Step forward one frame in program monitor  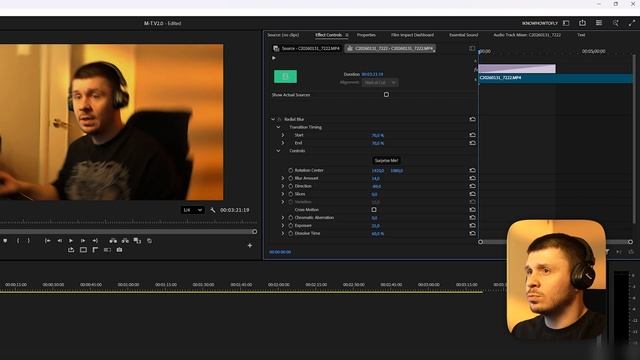click(83, 241)
